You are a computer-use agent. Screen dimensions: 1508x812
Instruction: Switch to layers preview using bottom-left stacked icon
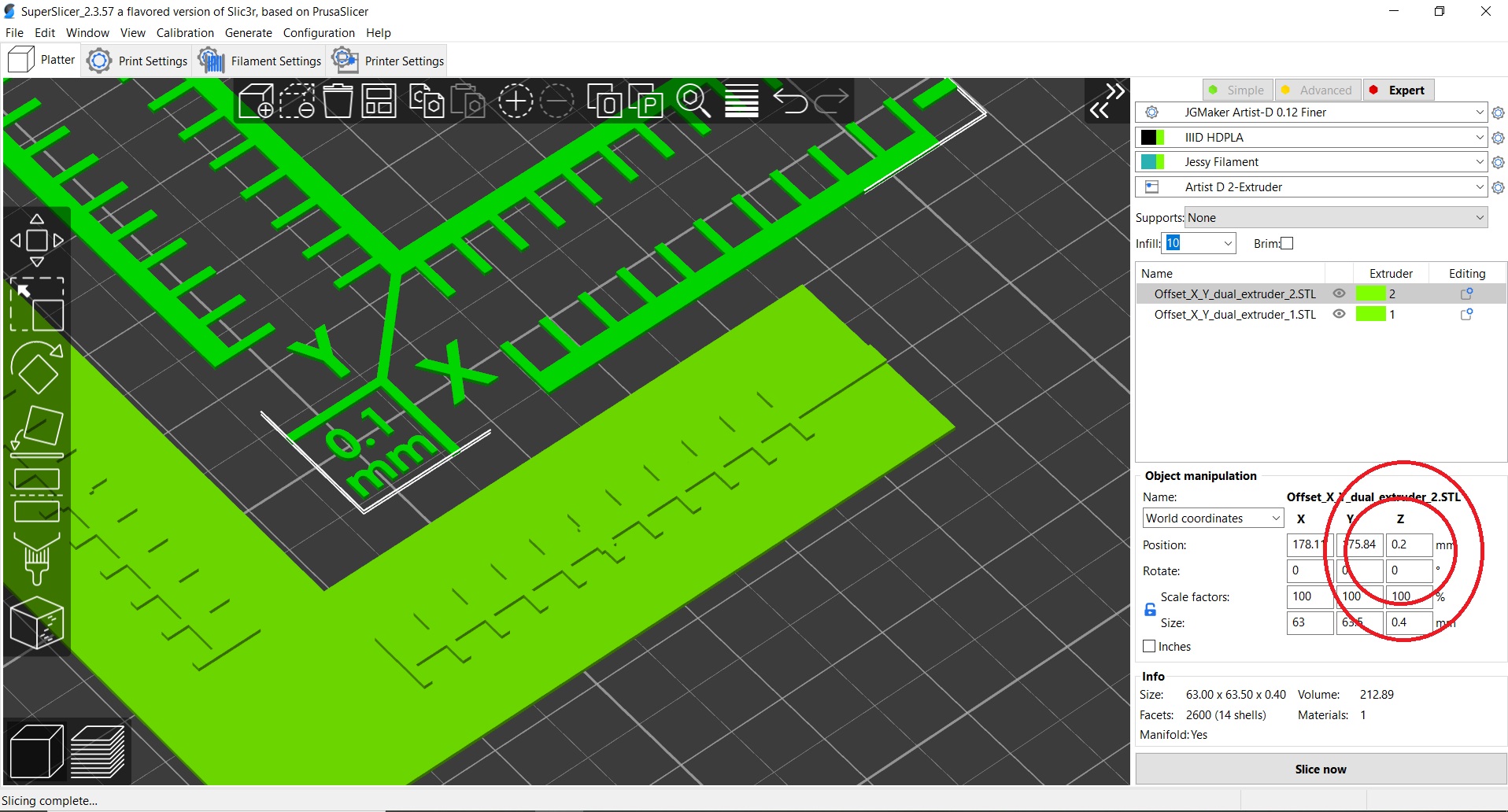(x=97, y=751)
